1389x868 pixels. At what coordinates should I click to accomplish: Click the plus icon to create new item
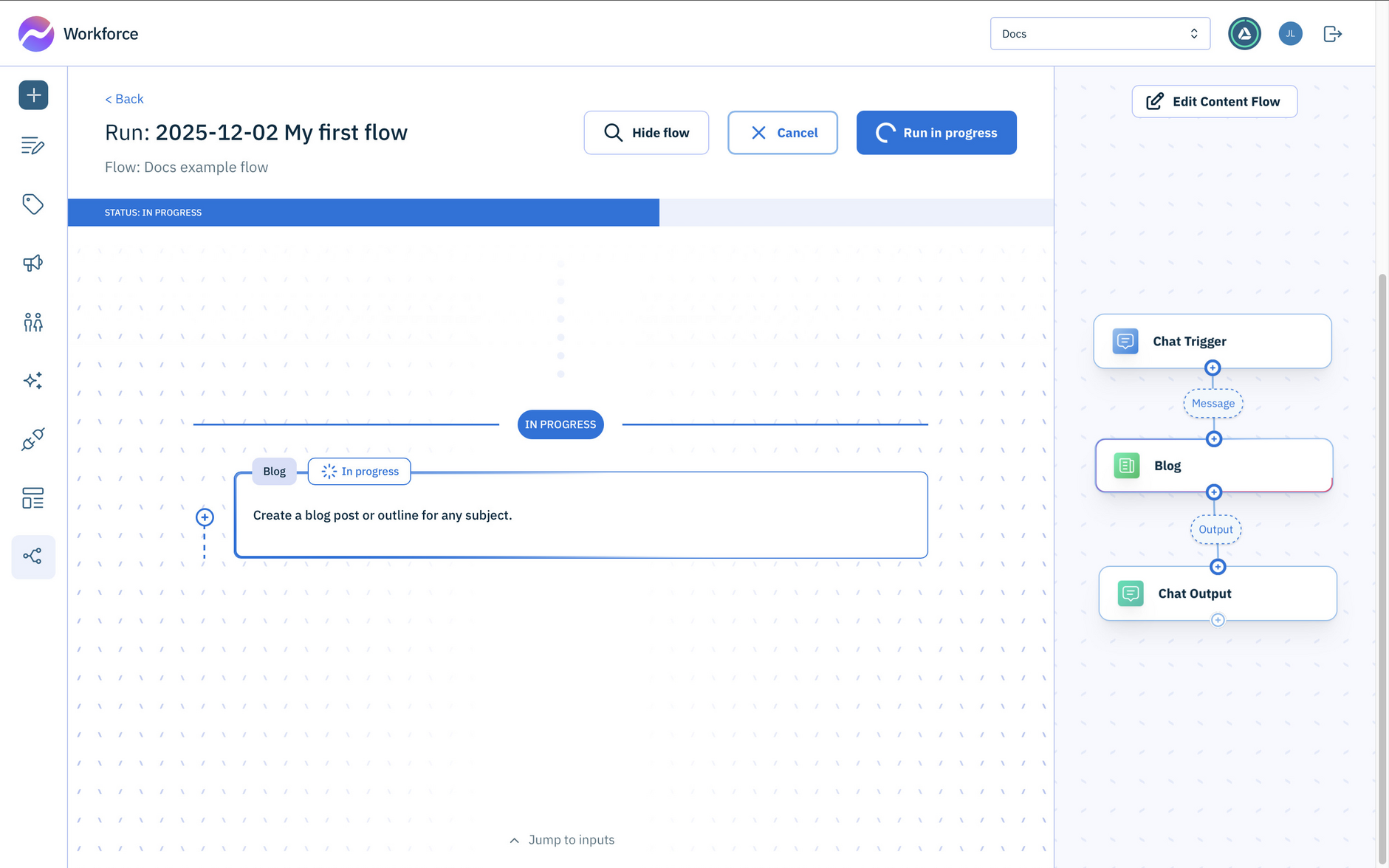32,94
